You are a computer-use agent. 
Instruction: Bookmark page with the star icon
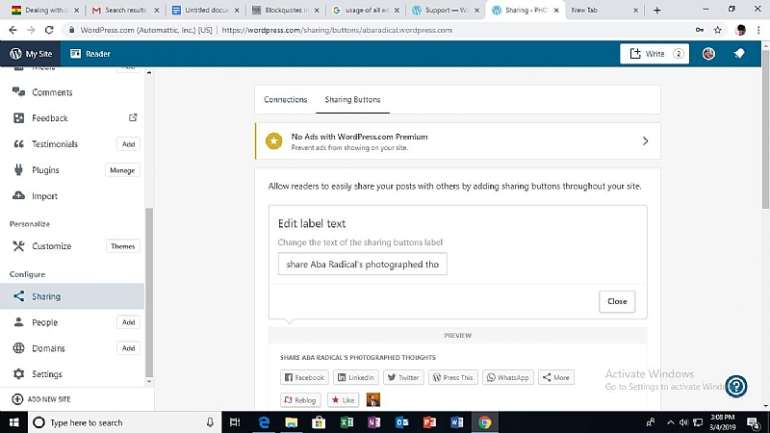717,30
